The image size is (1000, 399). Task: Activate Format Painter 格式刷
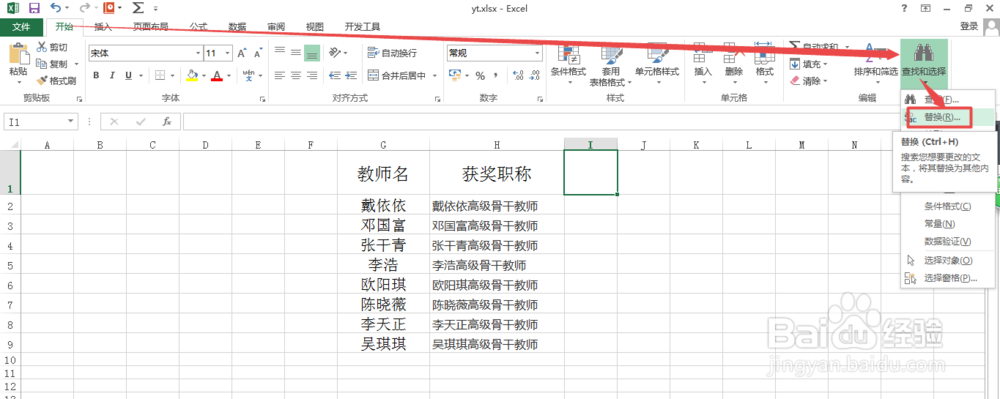(x=56, y=81)
